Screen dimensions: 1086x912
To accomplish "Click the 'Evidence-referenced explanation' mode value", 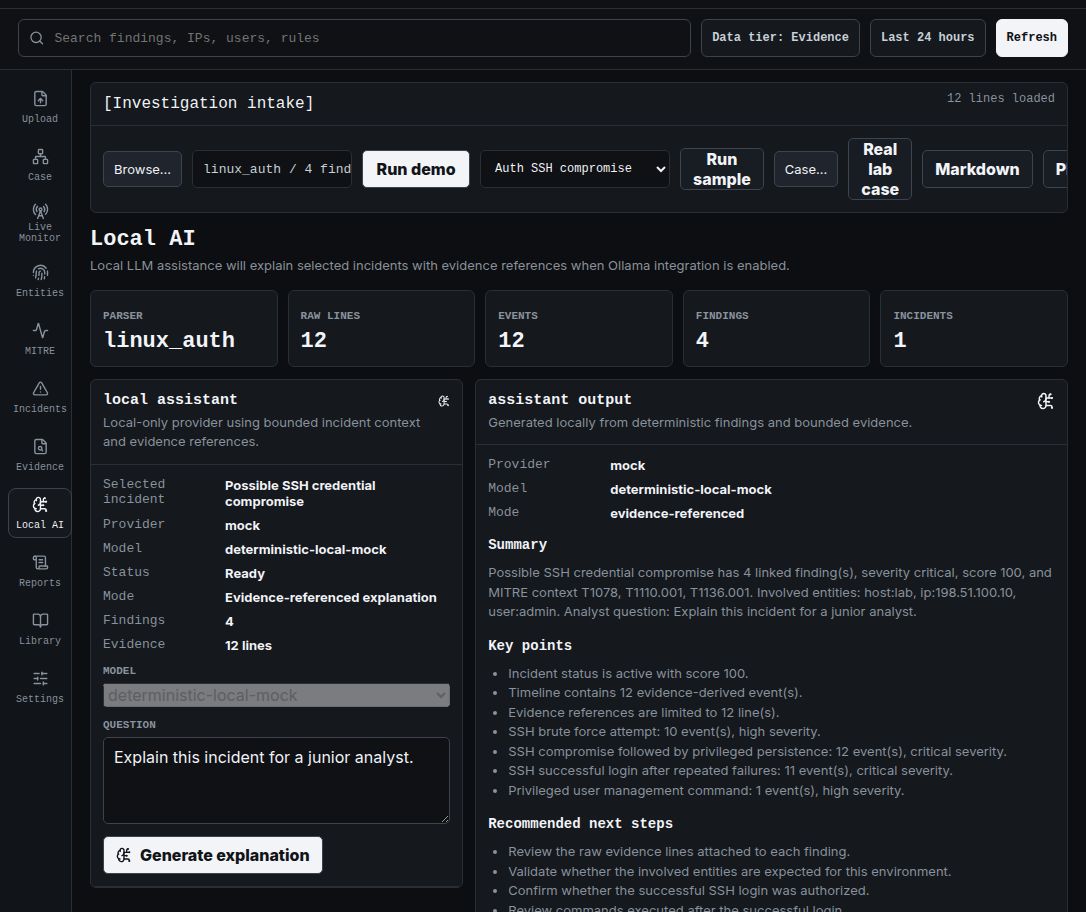I will tap(330, 598).
